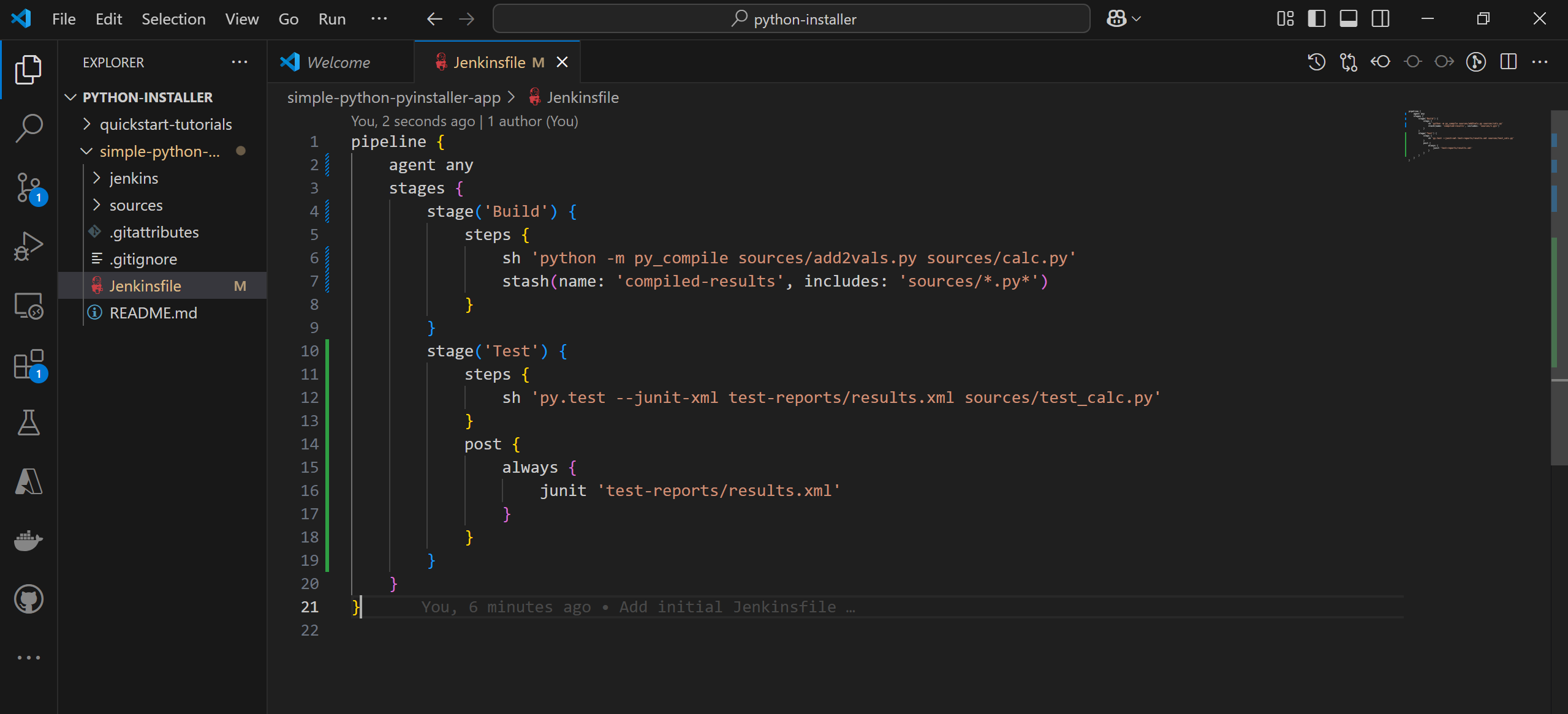Toggle file blame commit icon
Image resolution: width=1568 pixels, height=714 pixels.
tap(1413, 62)
